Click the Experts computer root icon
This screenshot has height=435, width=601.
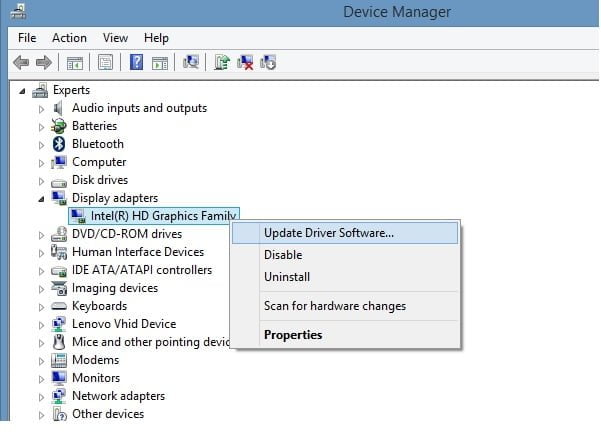(x=40, y=90)
